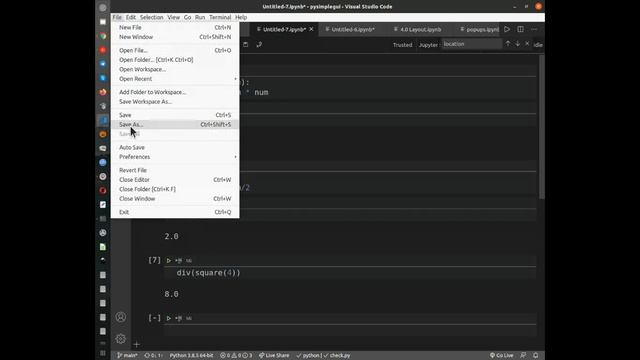Click Go Live in status bar

tap(501, 356)
